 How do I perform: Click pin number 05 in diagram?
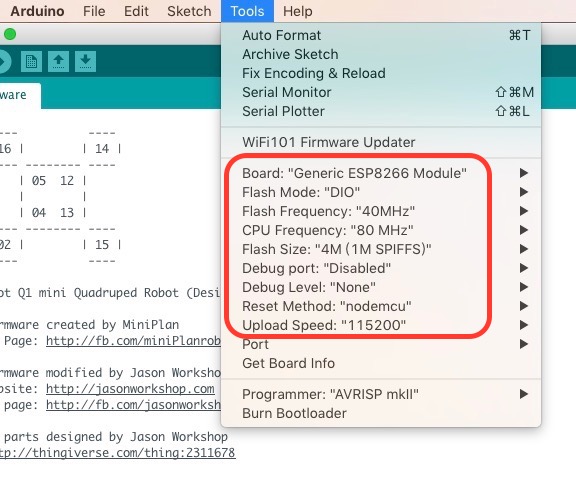pyautogui.click(x=39, y=181)
